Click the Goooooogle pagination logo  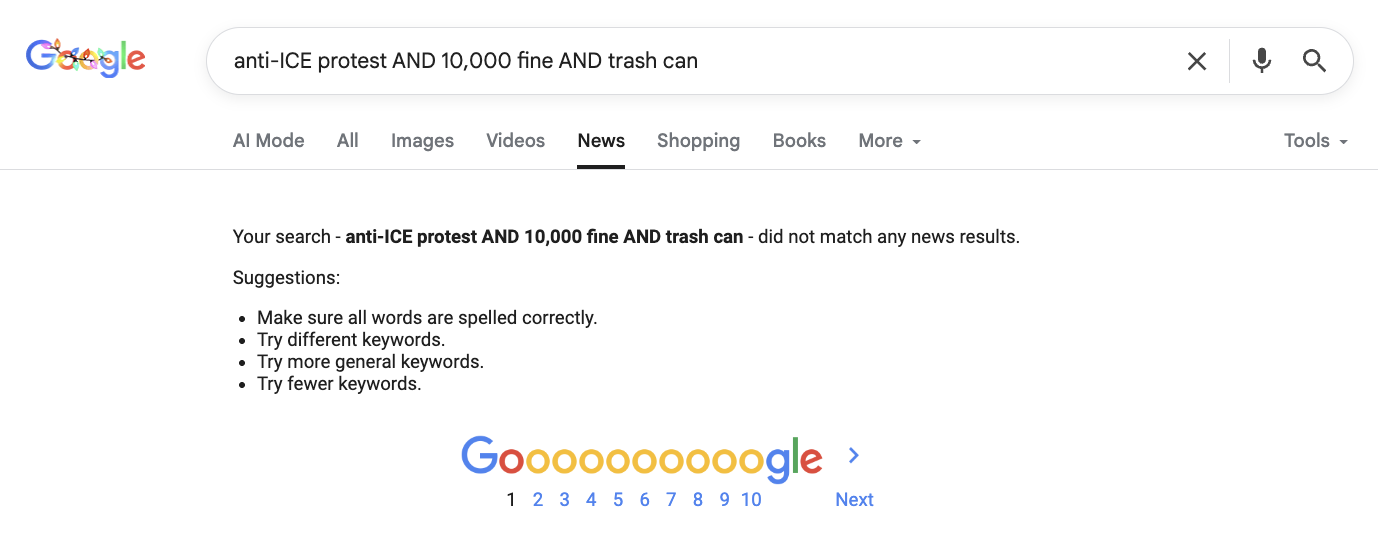(641, 458)
